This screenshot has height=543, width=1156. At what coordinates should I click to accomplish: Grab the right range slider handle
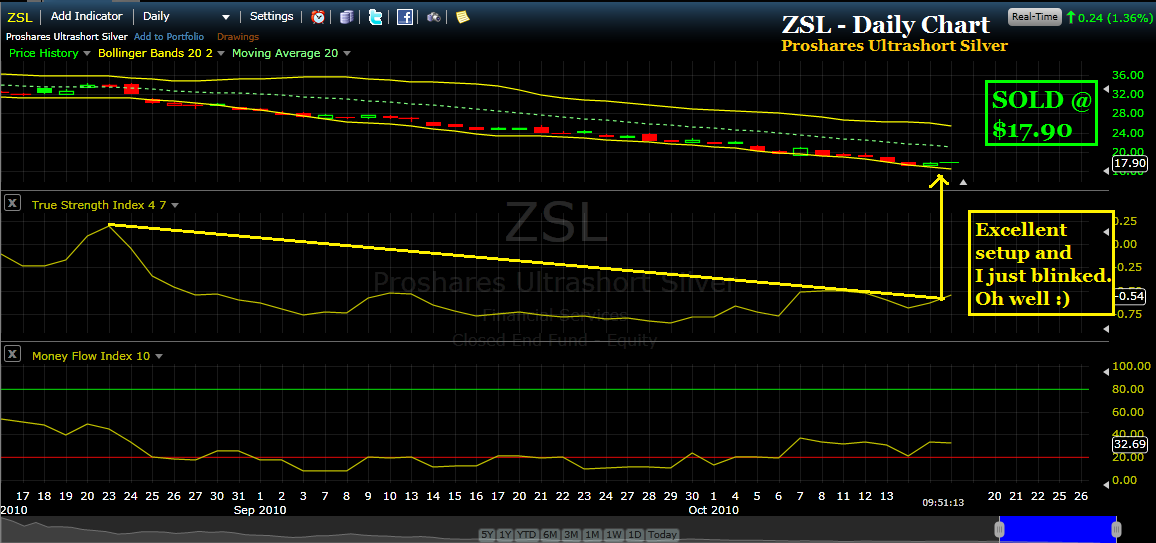[x=1116, y=529]
